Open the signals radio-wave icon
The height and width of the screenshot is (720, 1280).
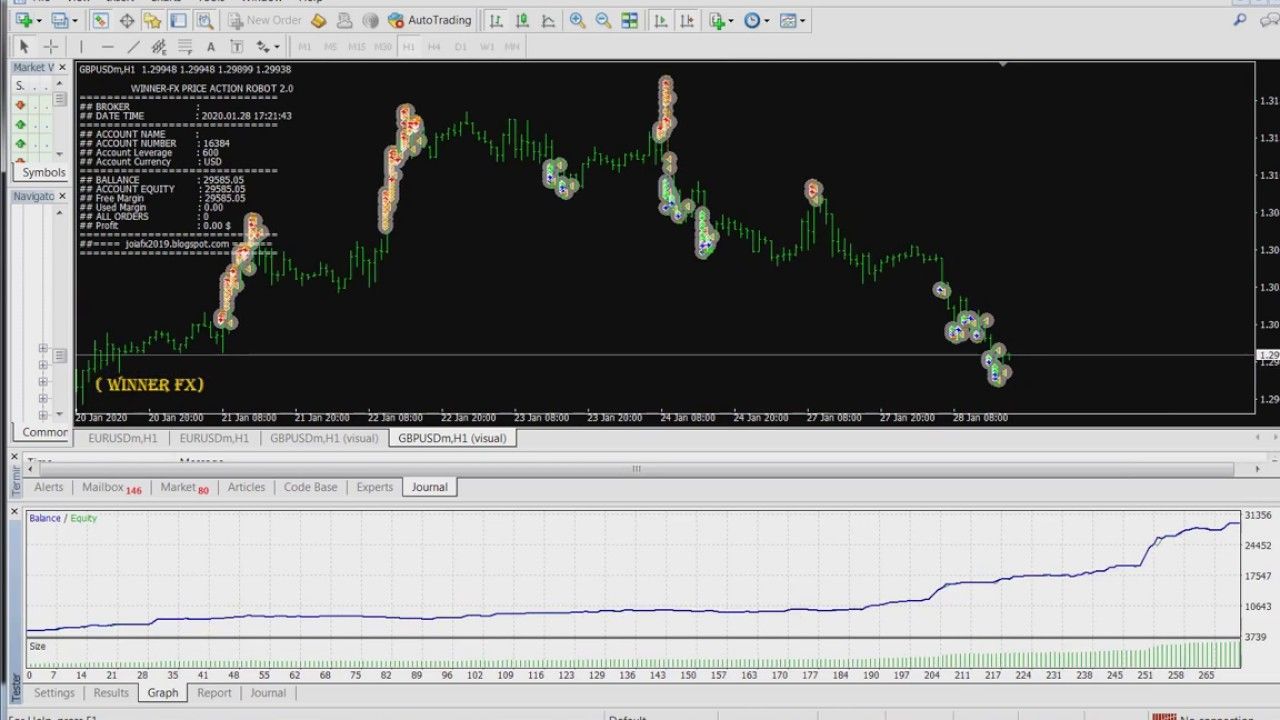click(x=370, y=20)
